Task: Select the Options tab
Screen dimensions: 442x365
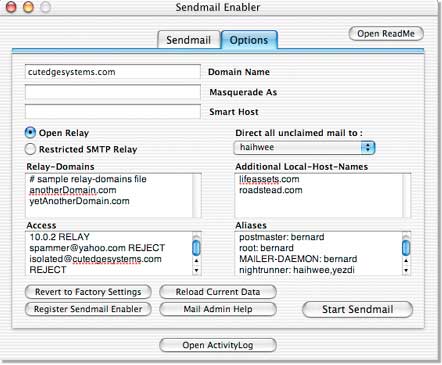Action: (x=249, y=40)
